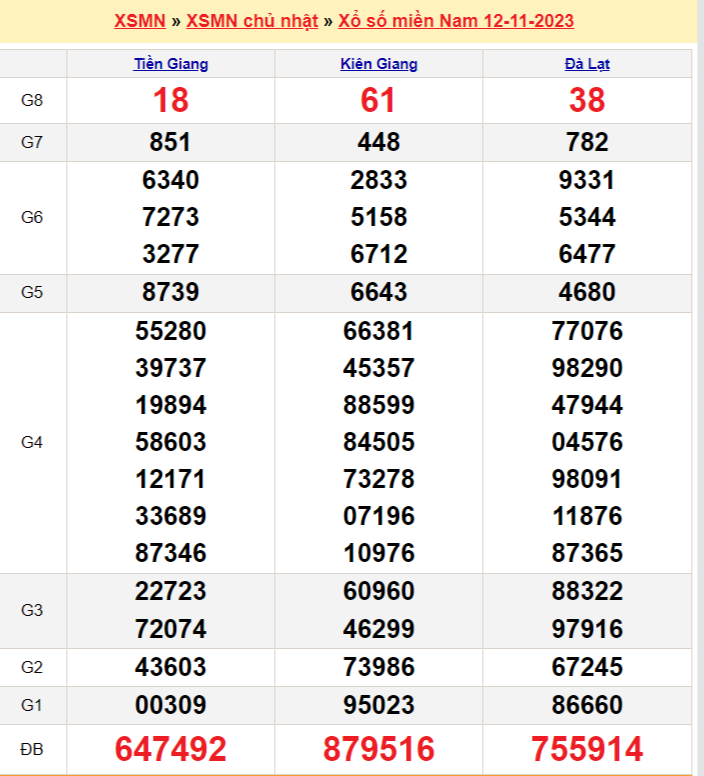Select Đà Lạt G8 number 38
Image resolution: width=704 pixels, height=776 pixels.
[587, 100]
